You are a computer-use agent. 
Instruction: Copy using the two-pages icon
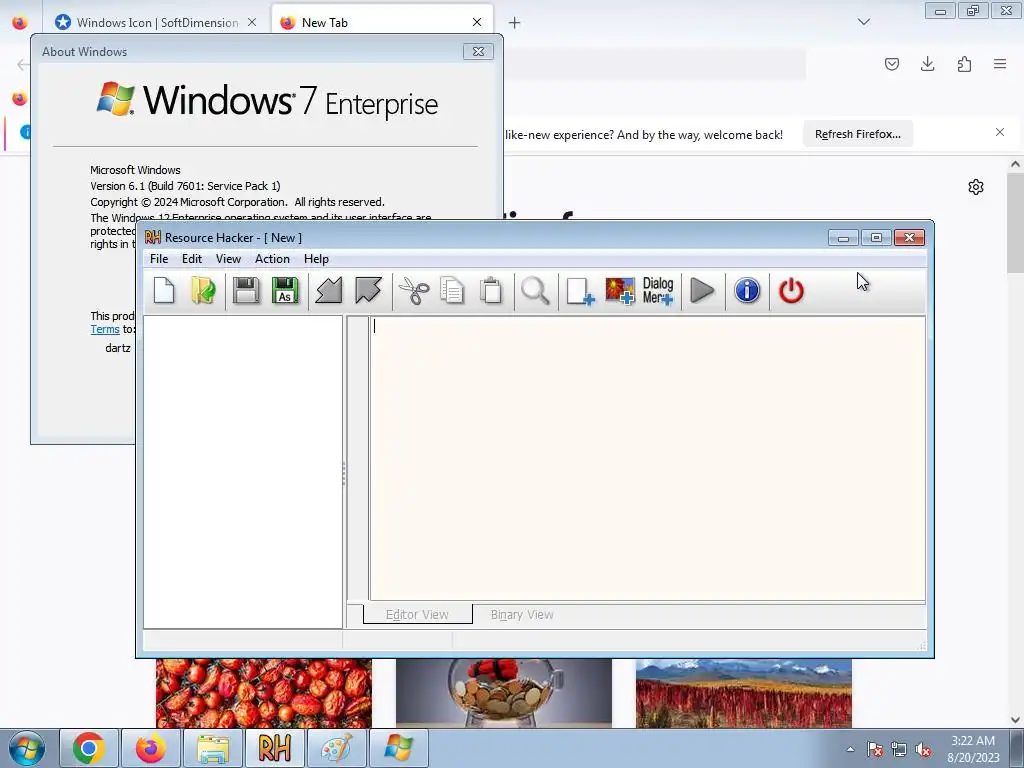[x=452, y=291]
